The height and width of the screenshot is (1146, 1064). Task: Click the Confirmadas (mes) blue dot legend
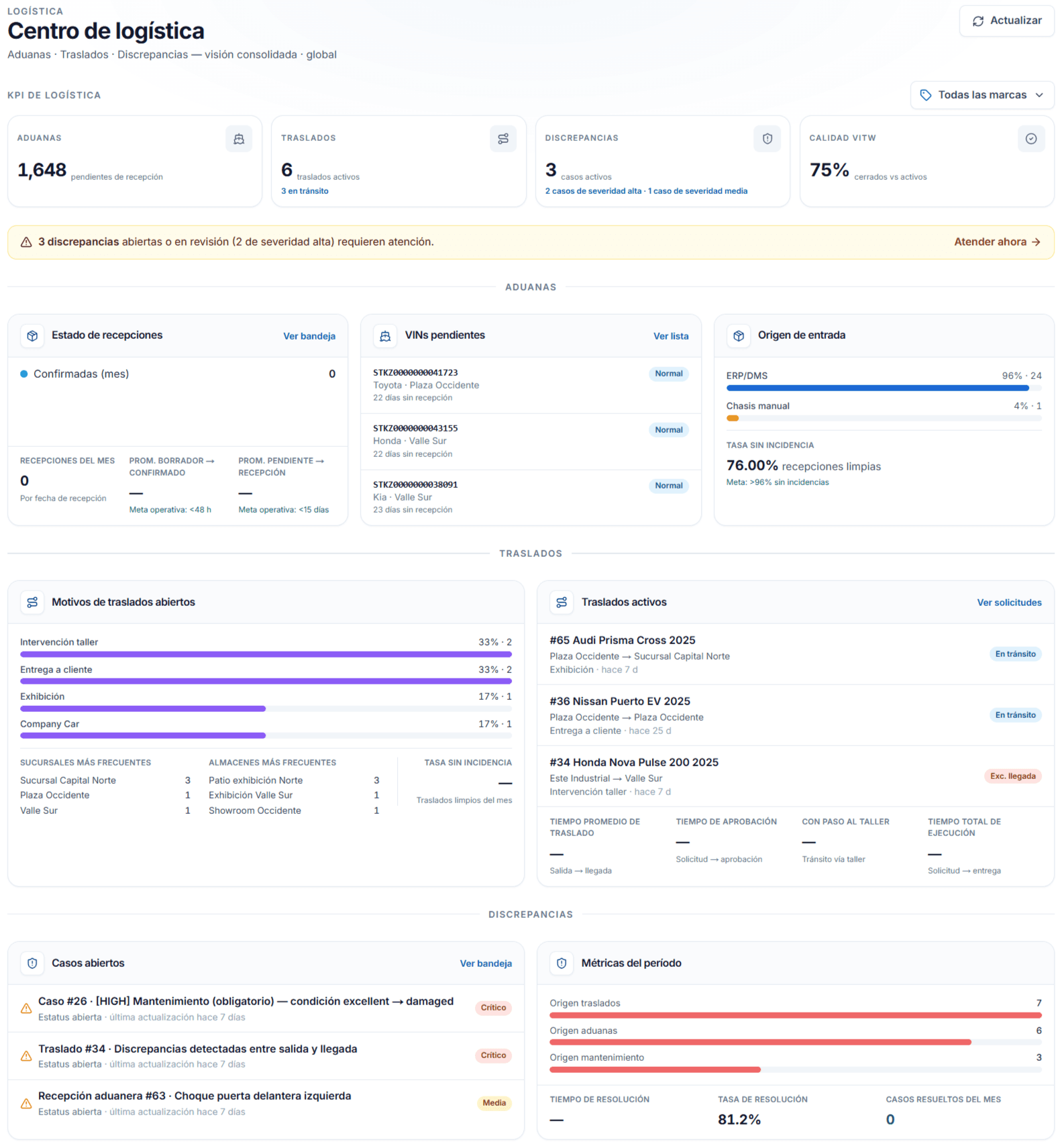pyautogui.click(x=24, y=374)
